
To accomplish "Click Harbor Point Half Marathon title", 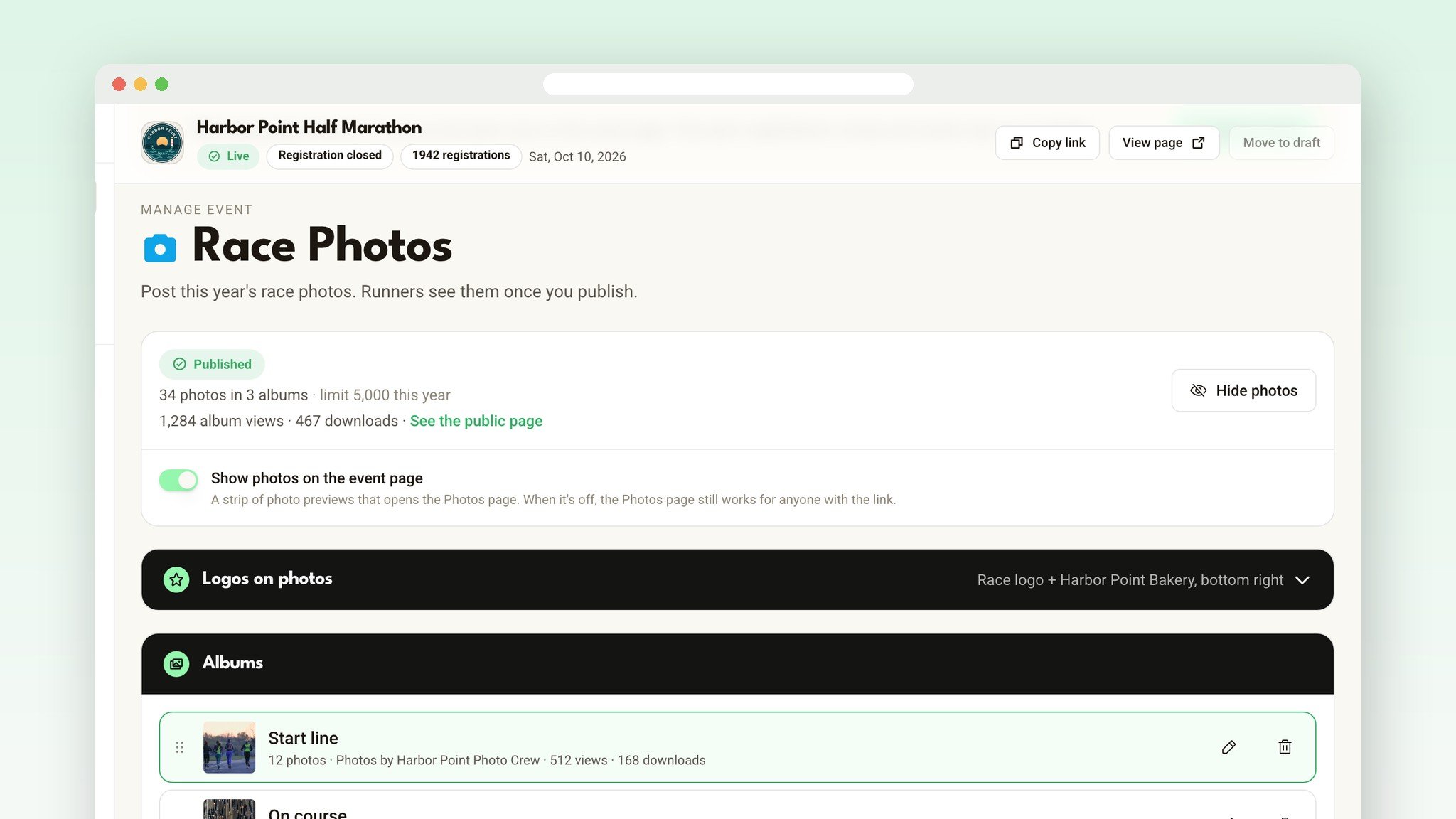I will pyautogui.click(x=309, y=127).
